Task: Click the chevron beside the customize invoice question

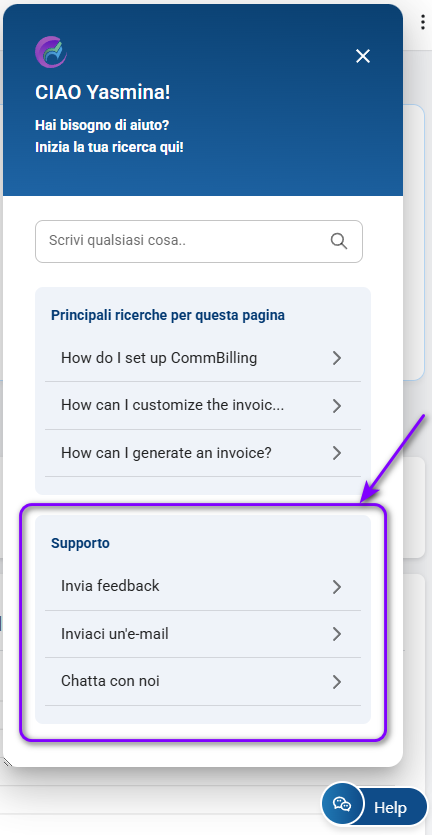Action: (x=337, y=406)
